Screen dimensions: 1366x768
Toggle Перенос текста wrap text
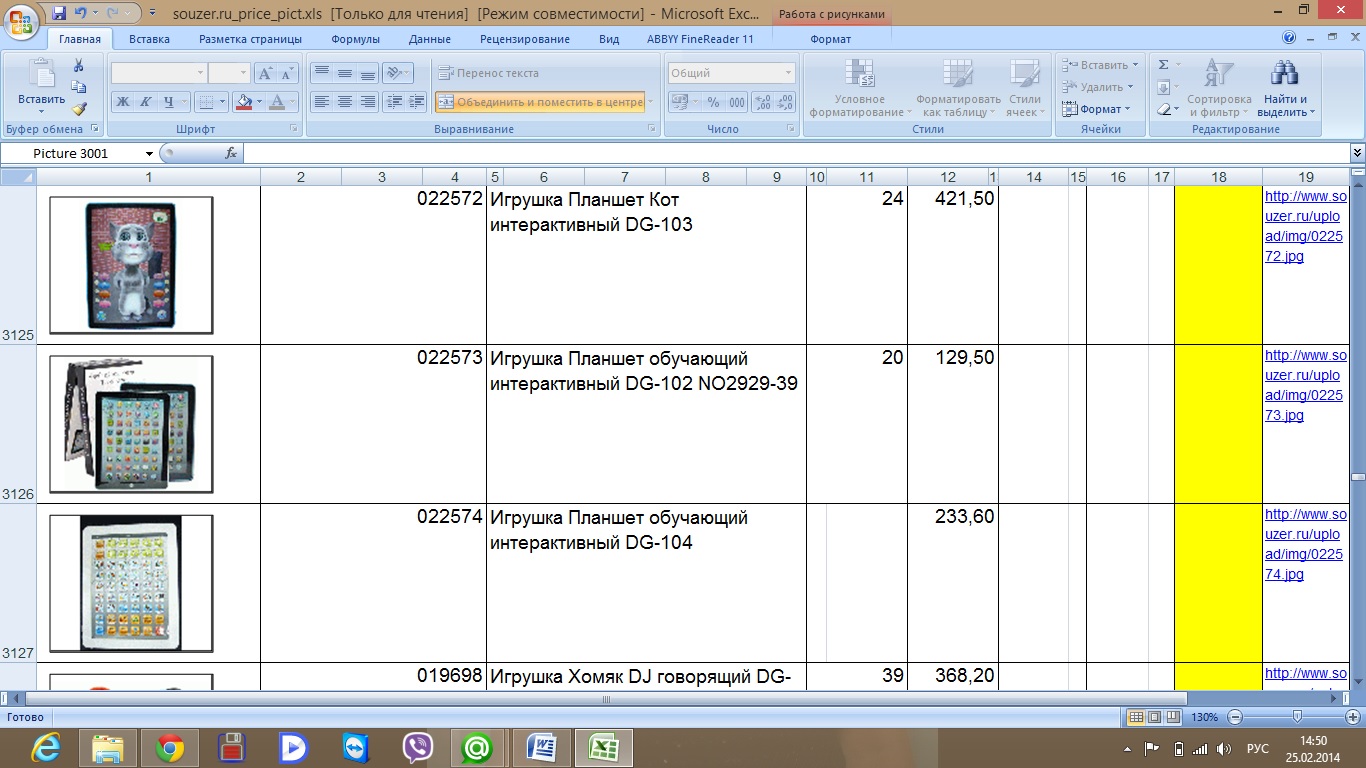point(488,73)
